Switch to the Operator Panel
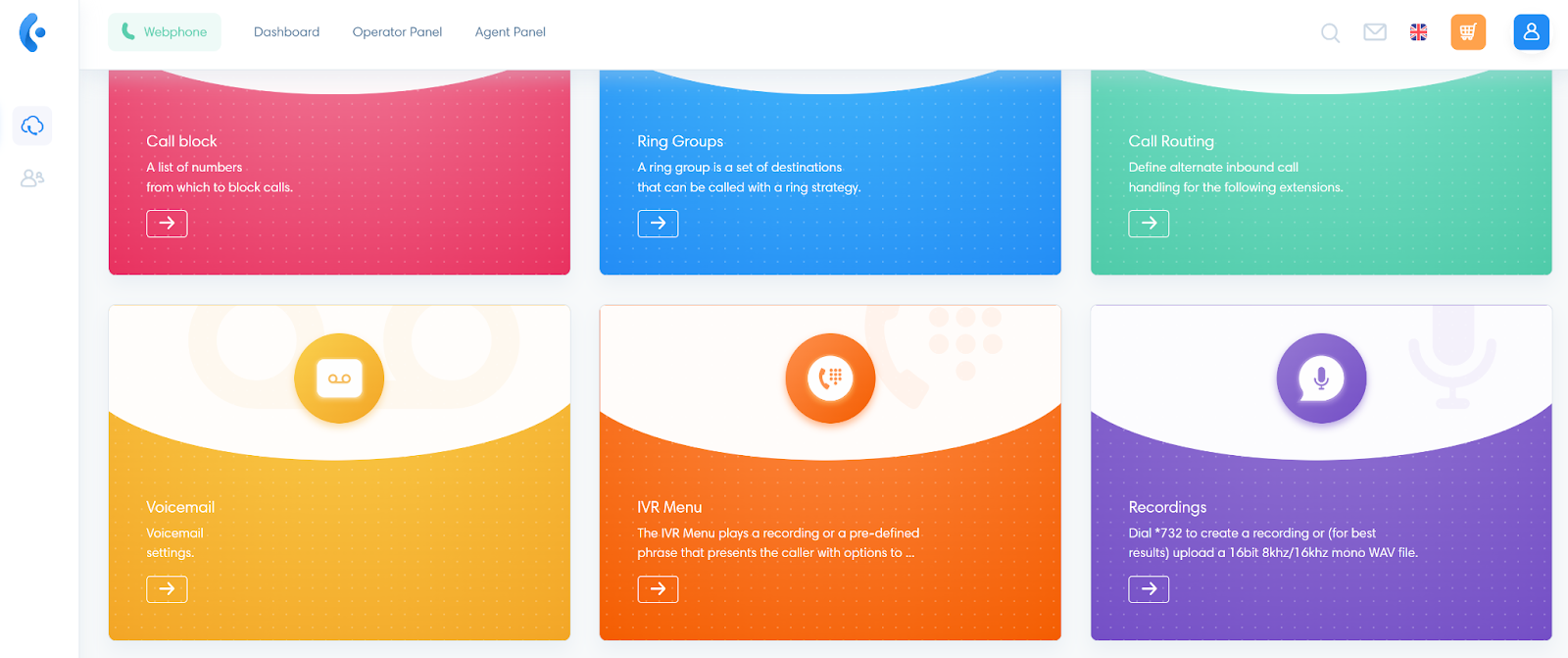The height and width of the screenshot is (658, 1568). click(x=397, y=32)
